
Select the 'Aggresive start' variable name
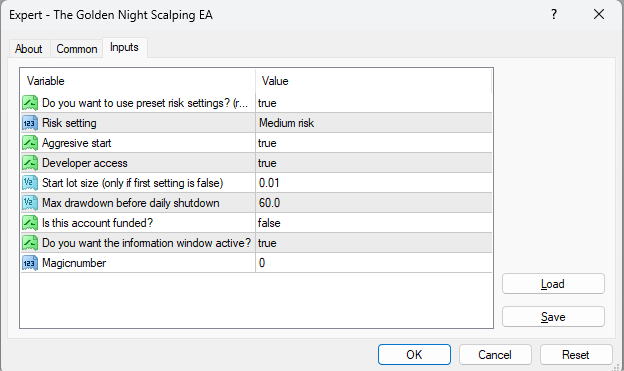76,143
